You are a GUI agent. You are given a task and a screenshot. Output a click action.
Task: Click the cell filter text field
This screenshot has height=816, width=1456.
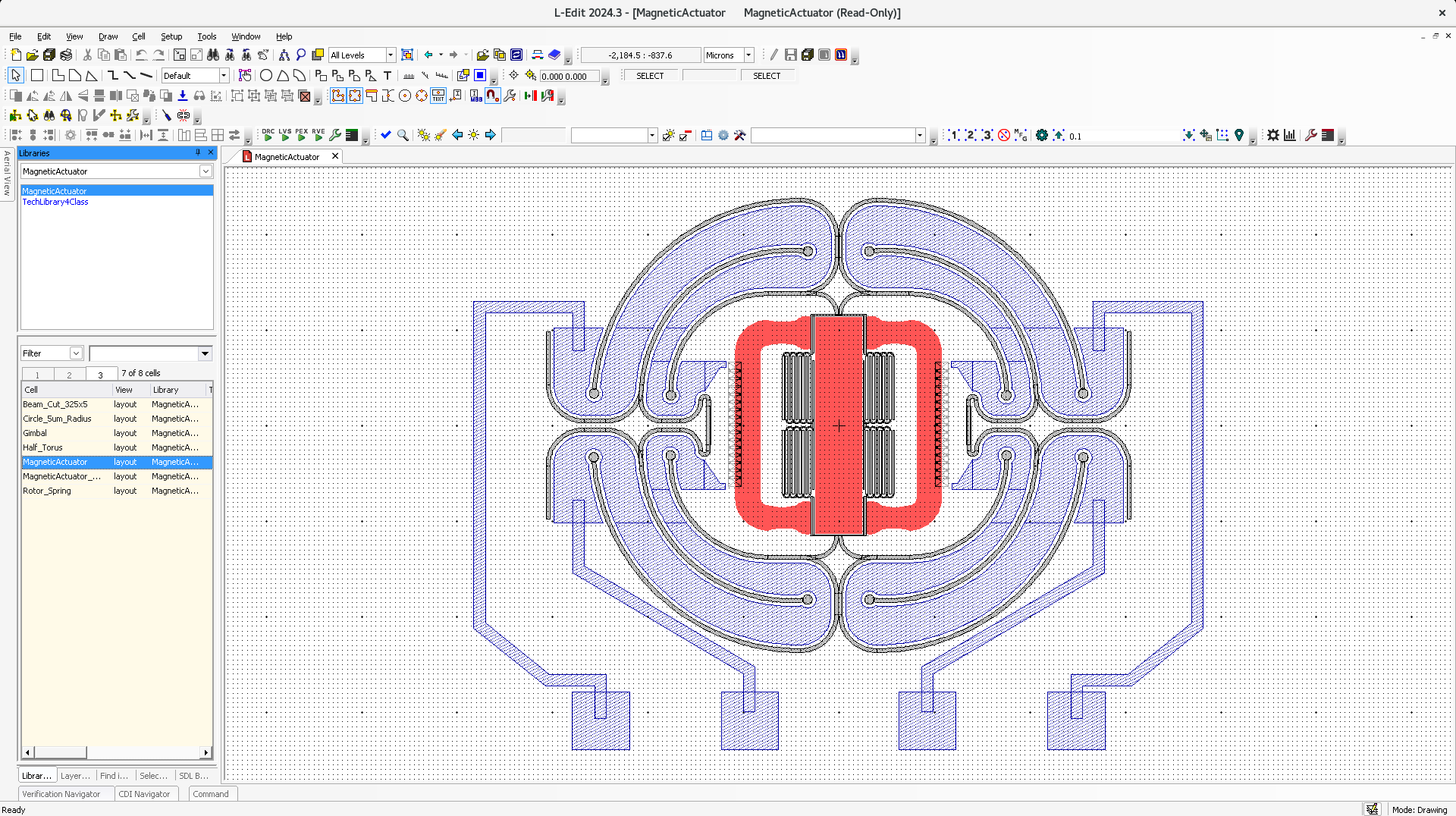tap(144, 353)
